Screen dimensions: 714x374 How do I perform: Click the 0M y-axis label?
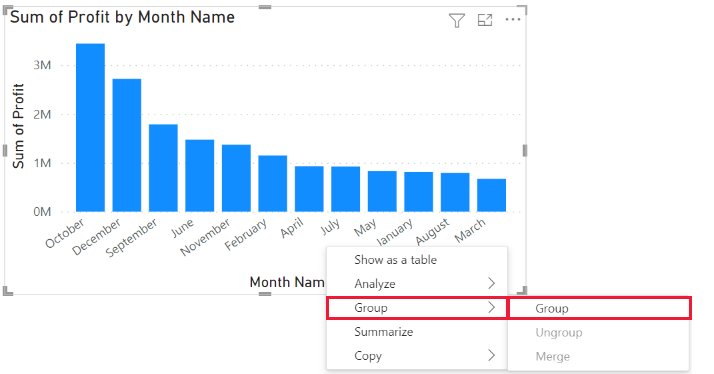[x=42, y=212]
